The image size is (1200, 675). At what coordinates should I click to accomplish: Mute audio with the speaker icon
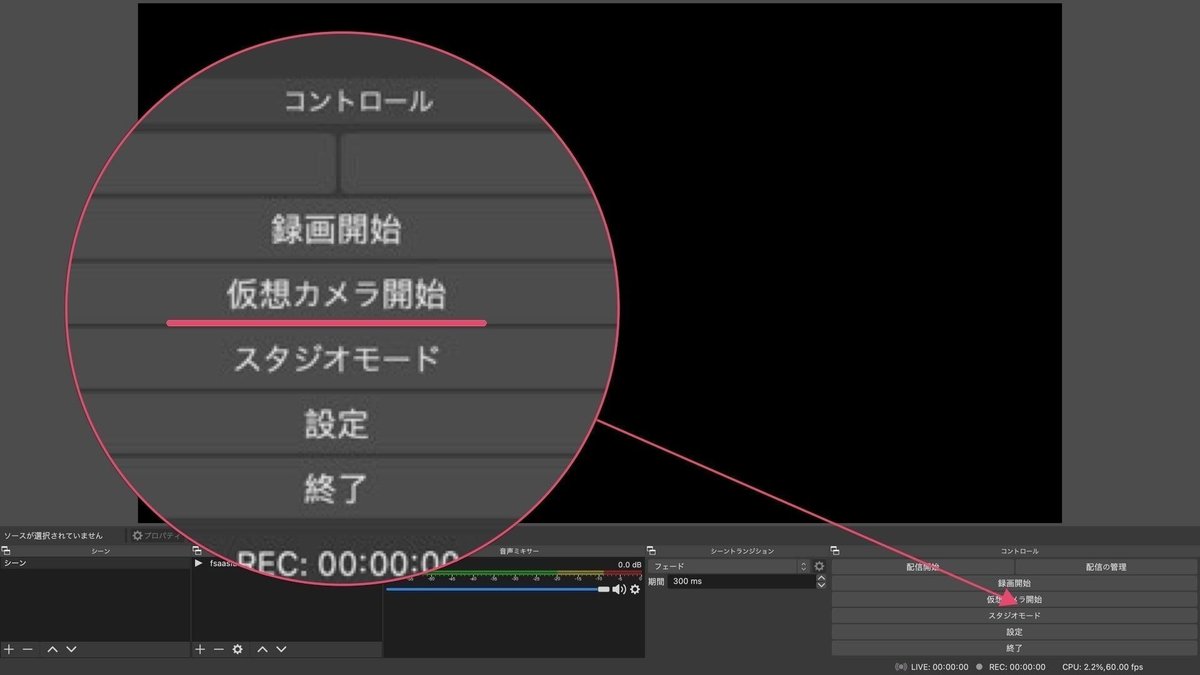click(619, 590)
